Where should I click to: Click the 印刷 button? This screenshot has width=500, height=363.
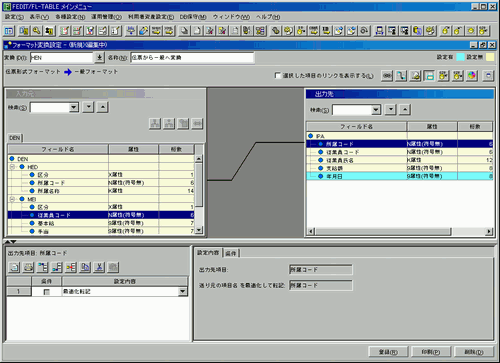(x=431, y=352)
